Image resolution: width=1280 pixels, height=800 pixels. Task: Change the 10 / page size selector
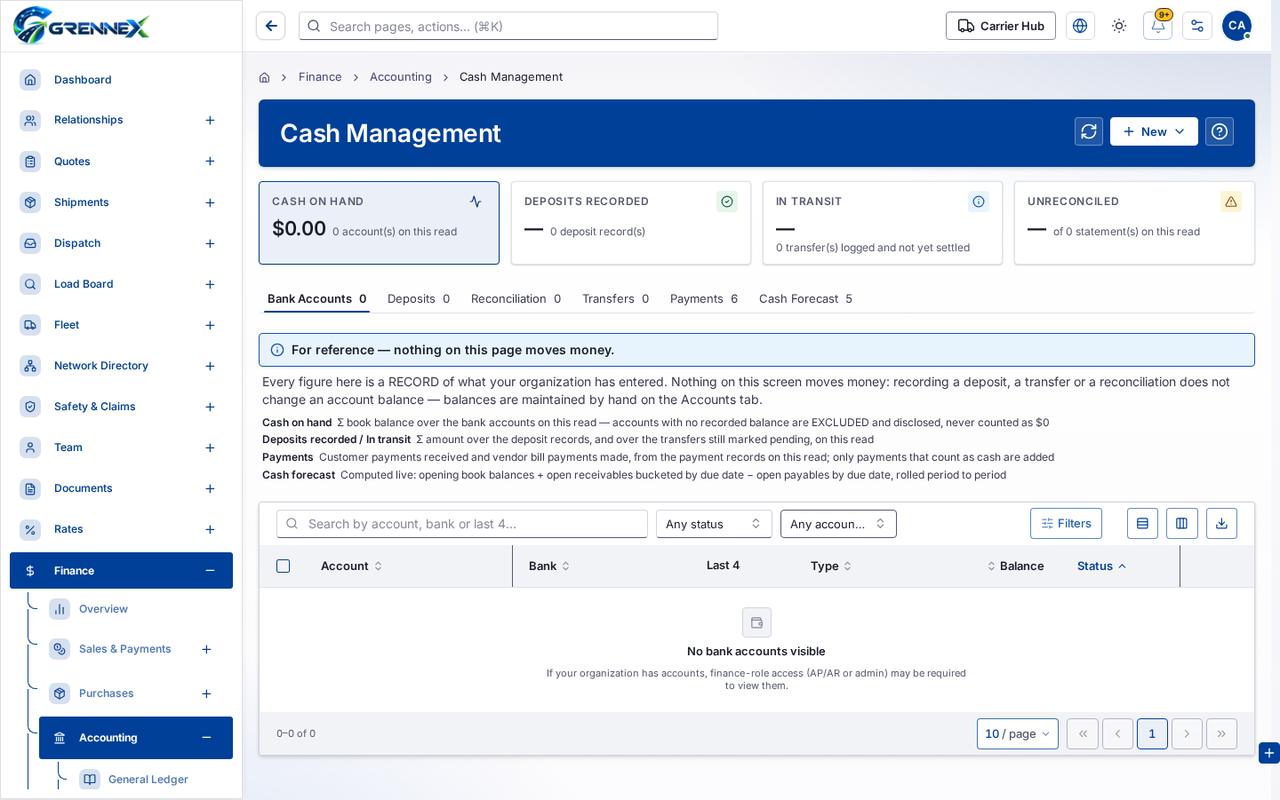pos(1017,733)
